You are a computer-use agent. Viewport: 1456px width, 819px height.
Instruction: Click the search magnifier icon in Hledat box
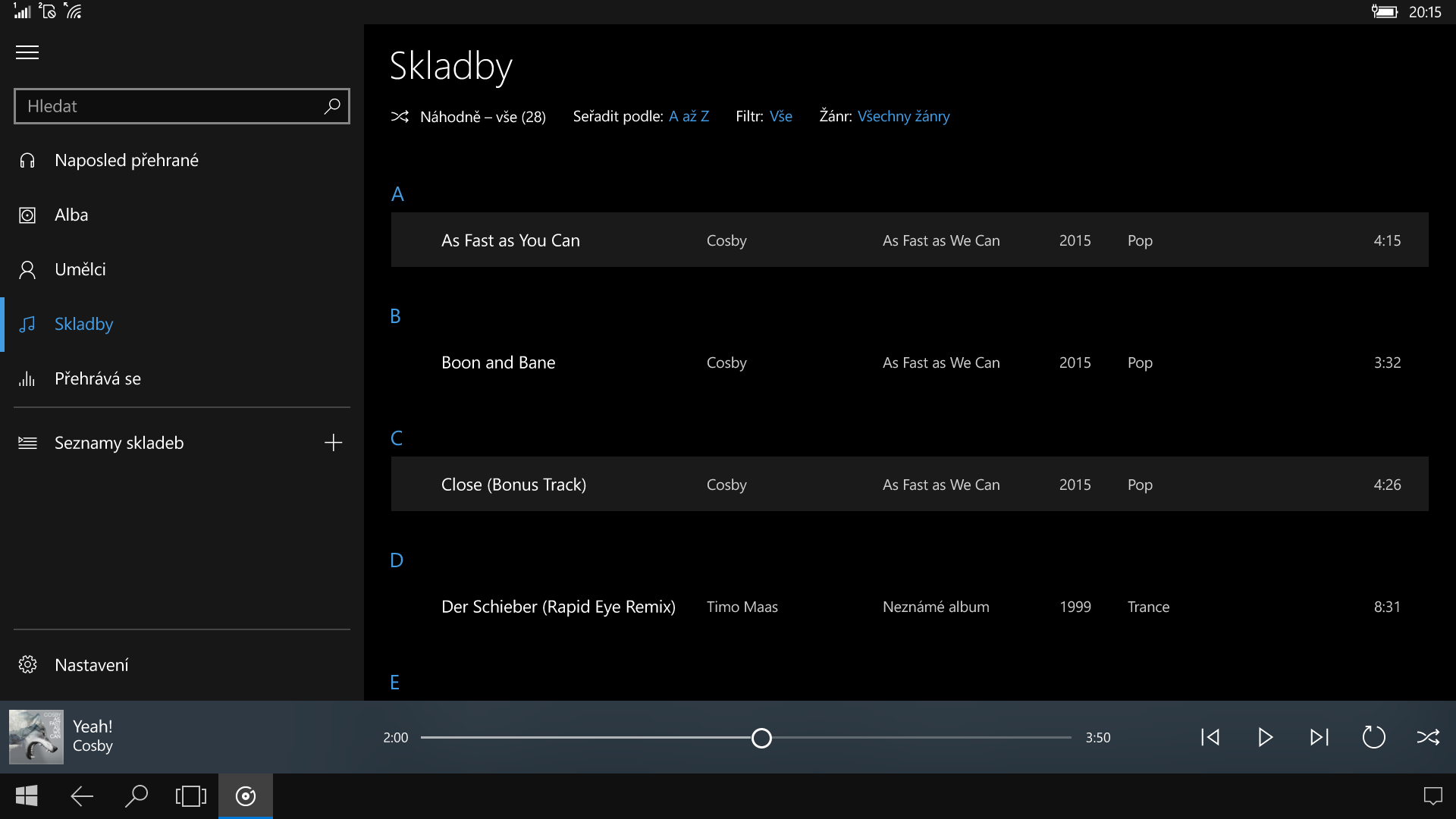[332, 106]
